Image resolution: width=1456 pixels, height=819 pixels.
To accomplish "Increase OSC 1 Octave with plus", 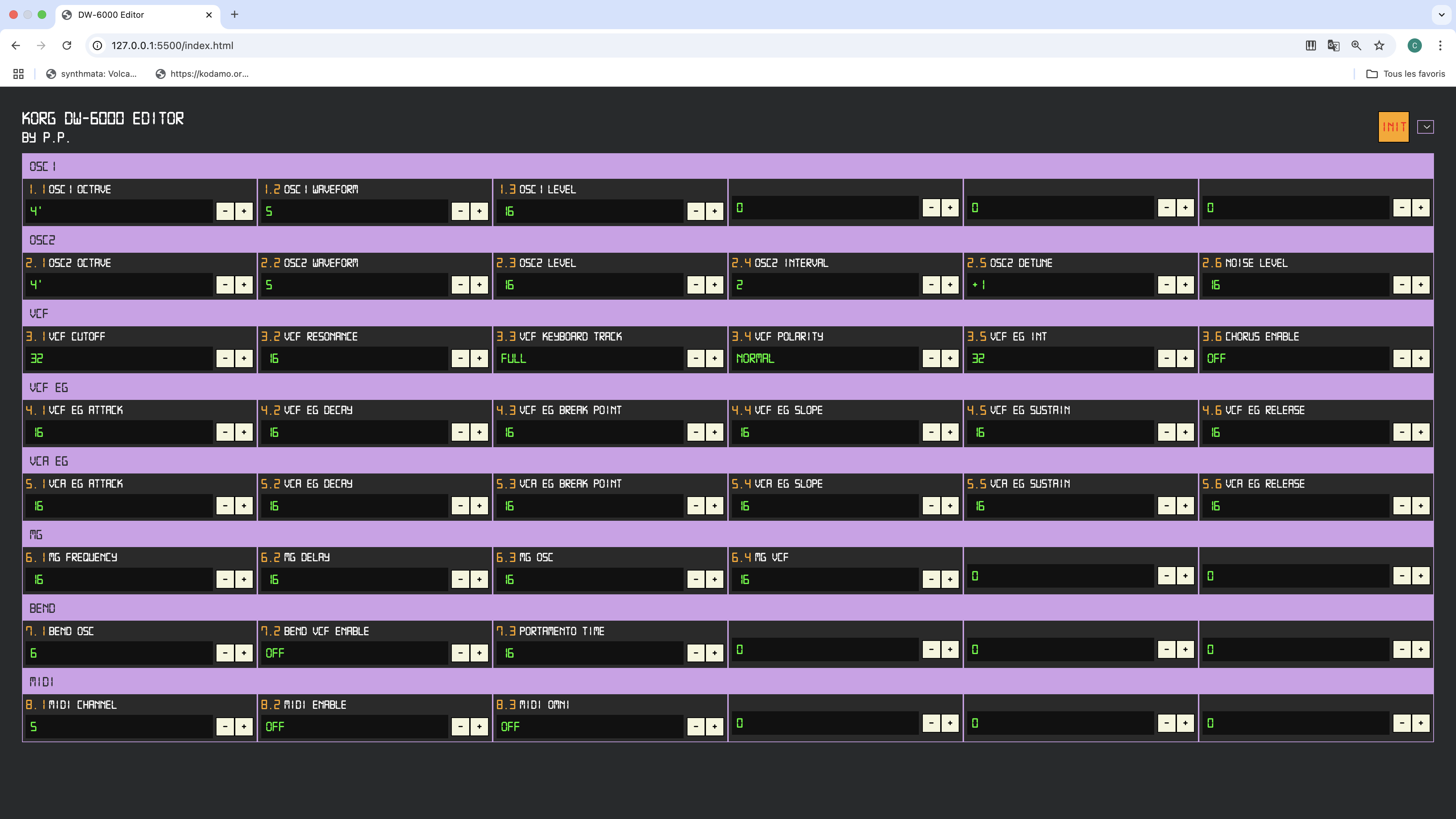I will point(243,212).
